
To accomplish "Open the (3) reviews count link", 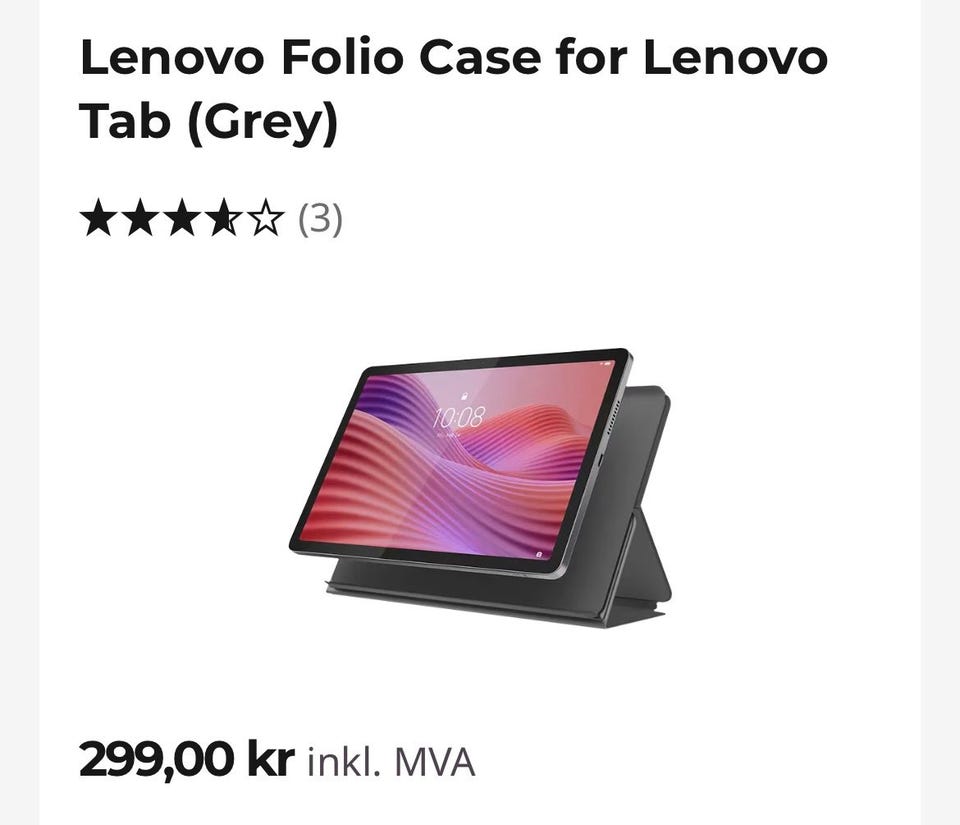I will coord(320,218).
